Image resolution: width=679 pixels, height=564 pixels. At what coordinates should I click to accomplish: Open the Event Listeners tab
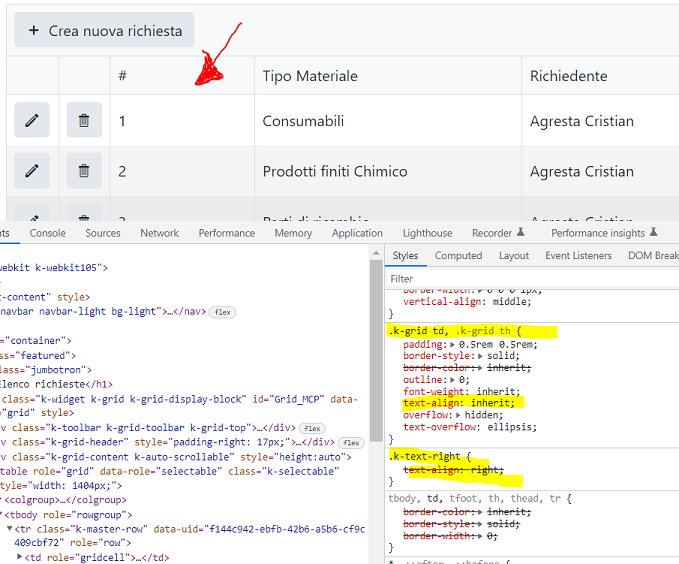point(578,256)
